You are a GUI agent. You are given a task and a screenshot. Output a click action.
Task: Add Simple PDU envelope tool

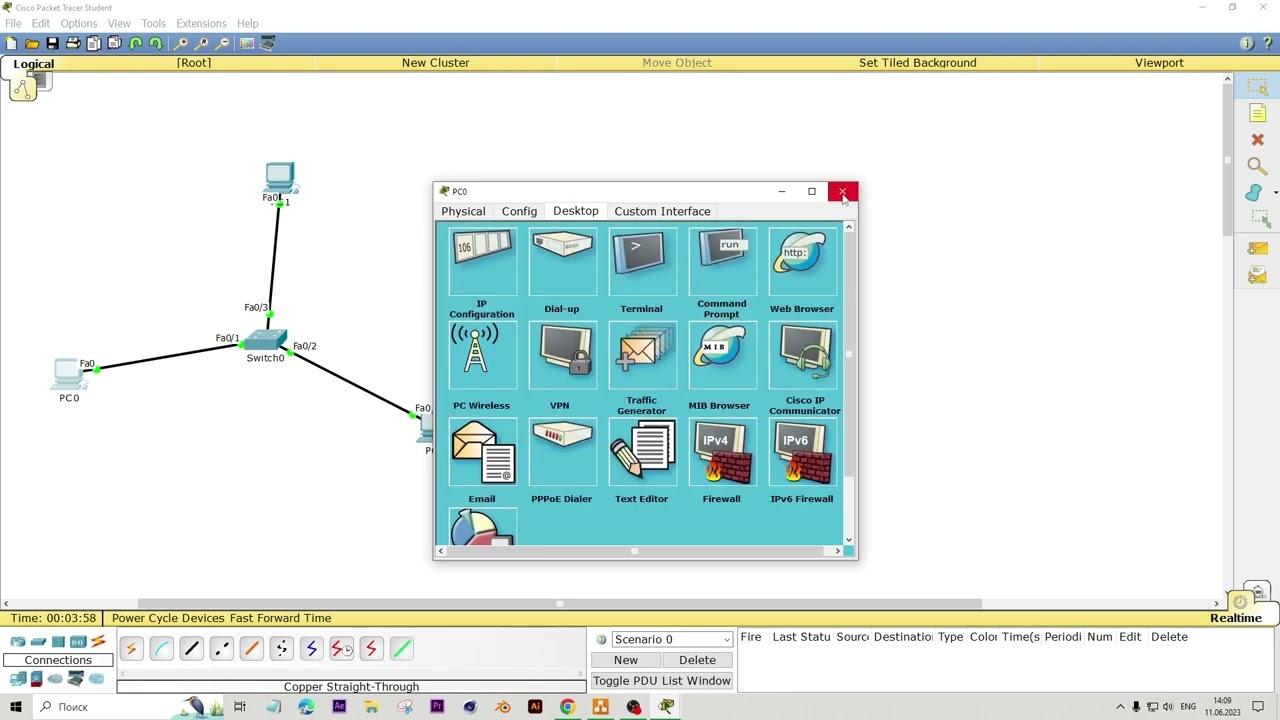(1257, 248)
